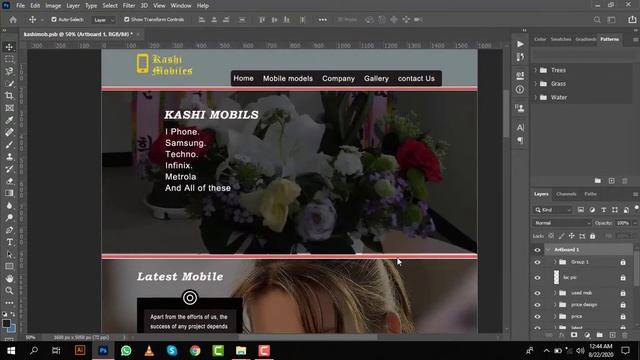
Task: Select the Clone Stamp tool
Action: click(x=9, y=157)
